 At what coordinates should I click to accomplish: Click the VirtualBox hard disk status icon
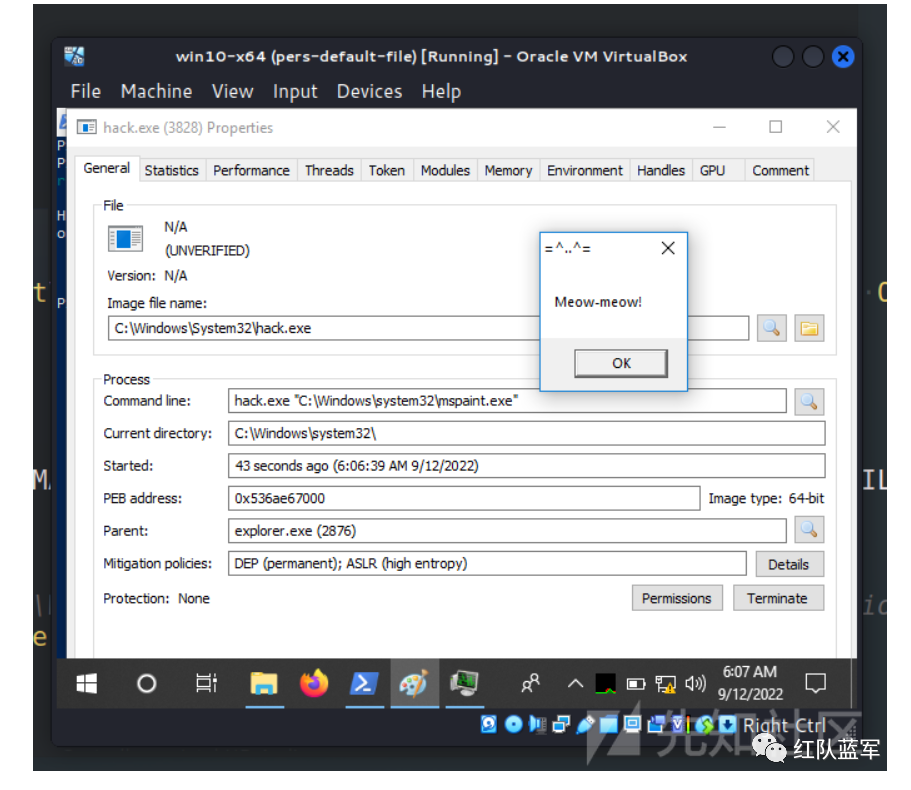(x=489, y=724)
